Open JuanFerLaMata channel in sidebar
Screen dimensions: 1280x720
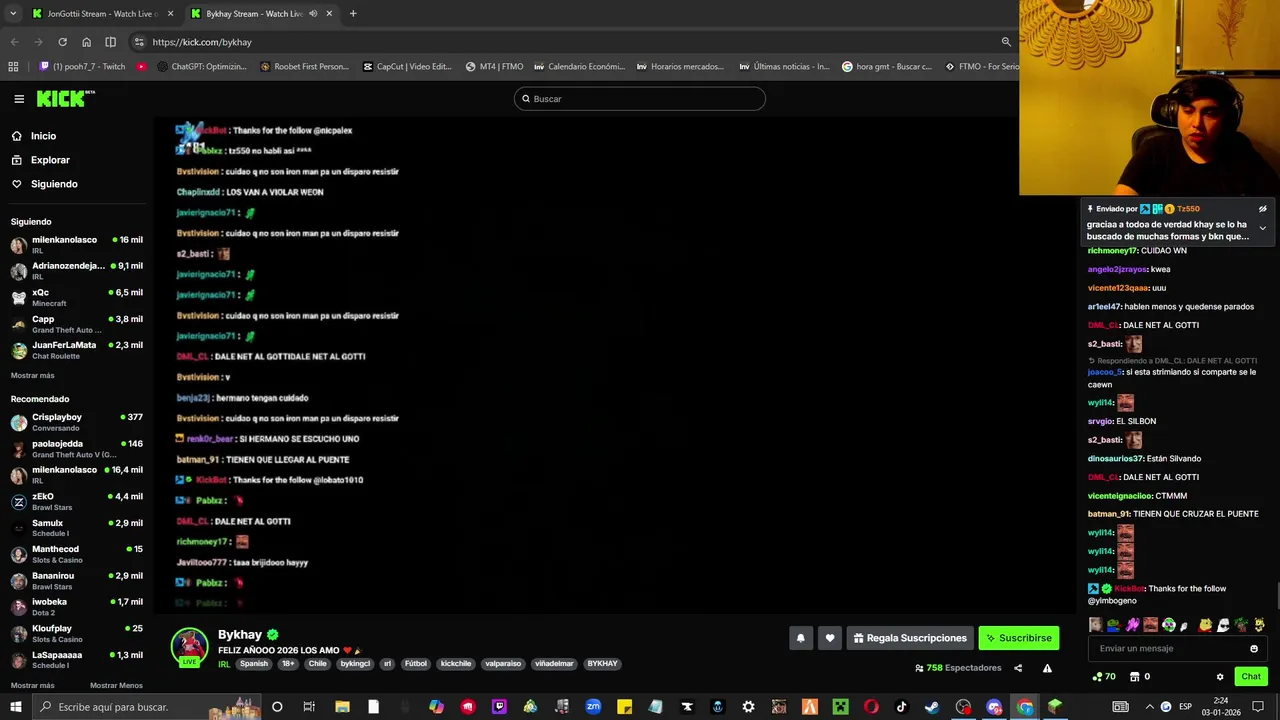pyautogui.click(x=76, y=350)
